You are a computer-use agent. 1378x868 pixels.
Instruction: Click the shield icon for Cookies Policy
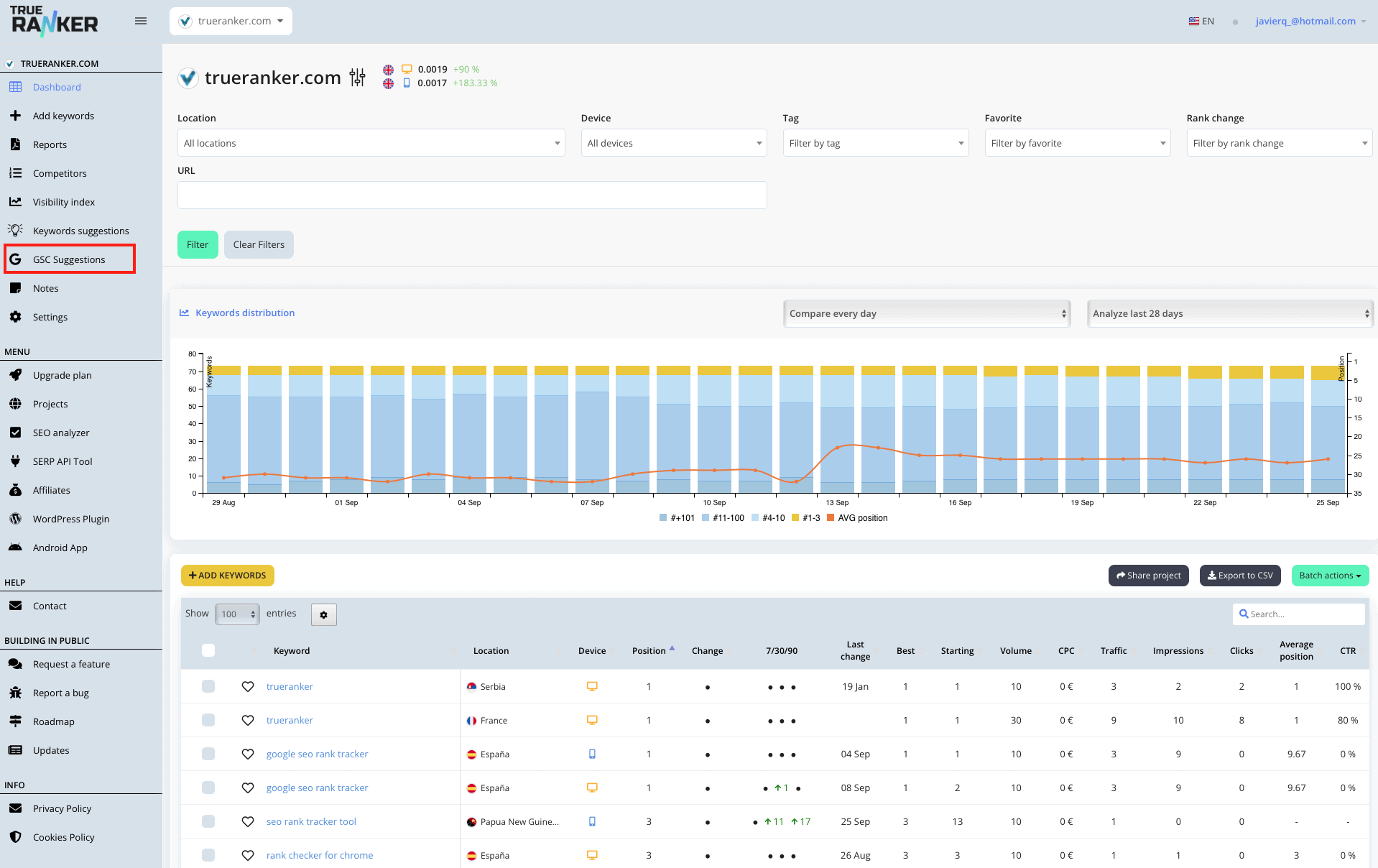coord(15,837)
